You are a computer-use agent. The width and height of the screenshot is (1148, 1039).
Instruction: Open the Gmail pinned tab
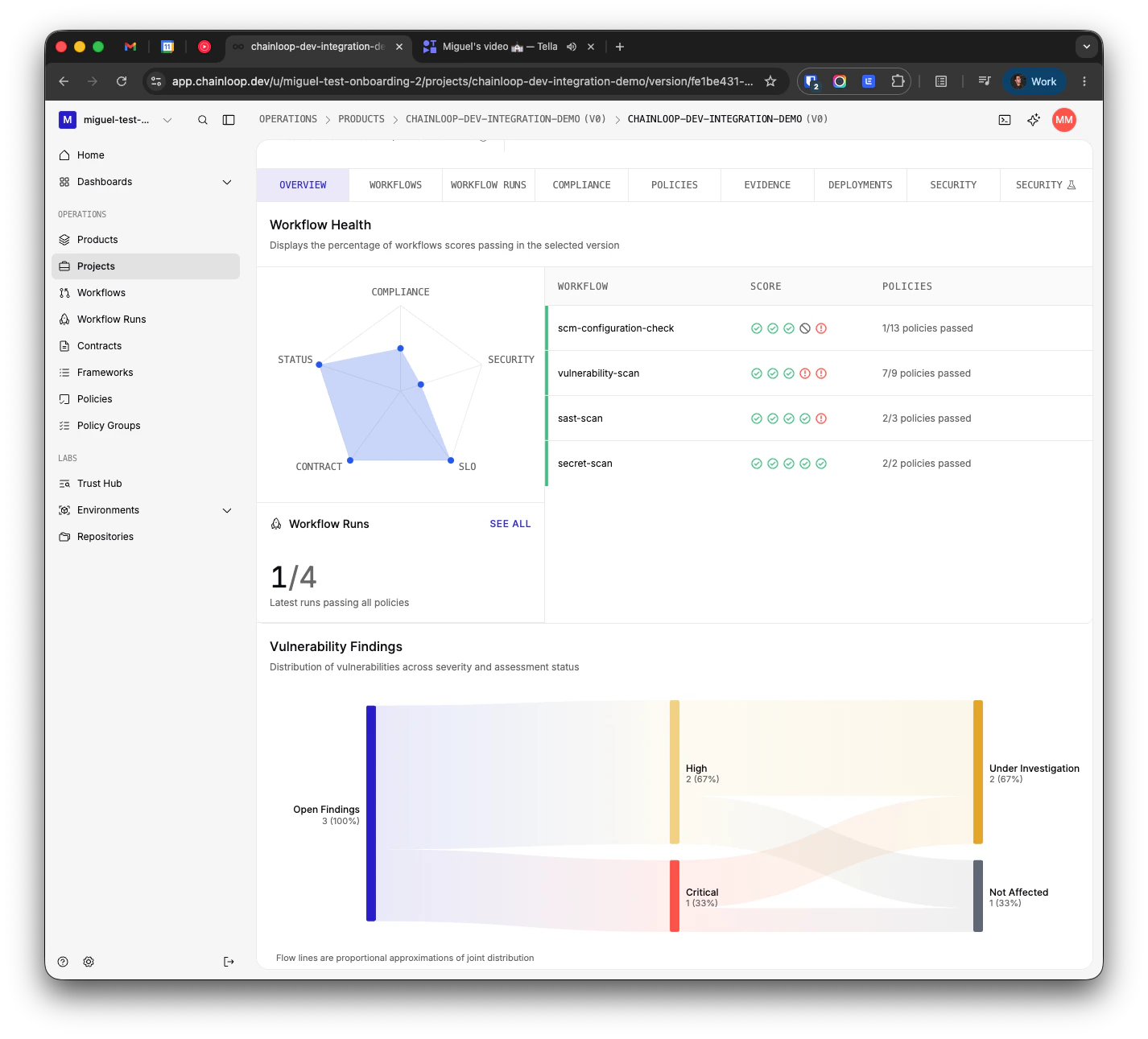tap(130, 47)
